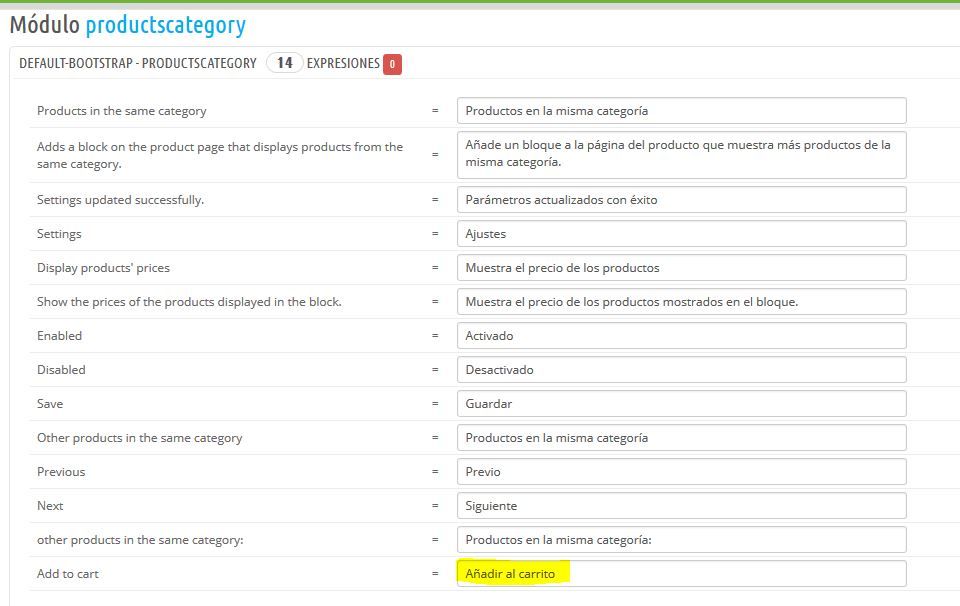The image size is (960, 606).
Task: Focus the 'Productos en la misma categoría:' field with colon
Action: pos(681,540)
